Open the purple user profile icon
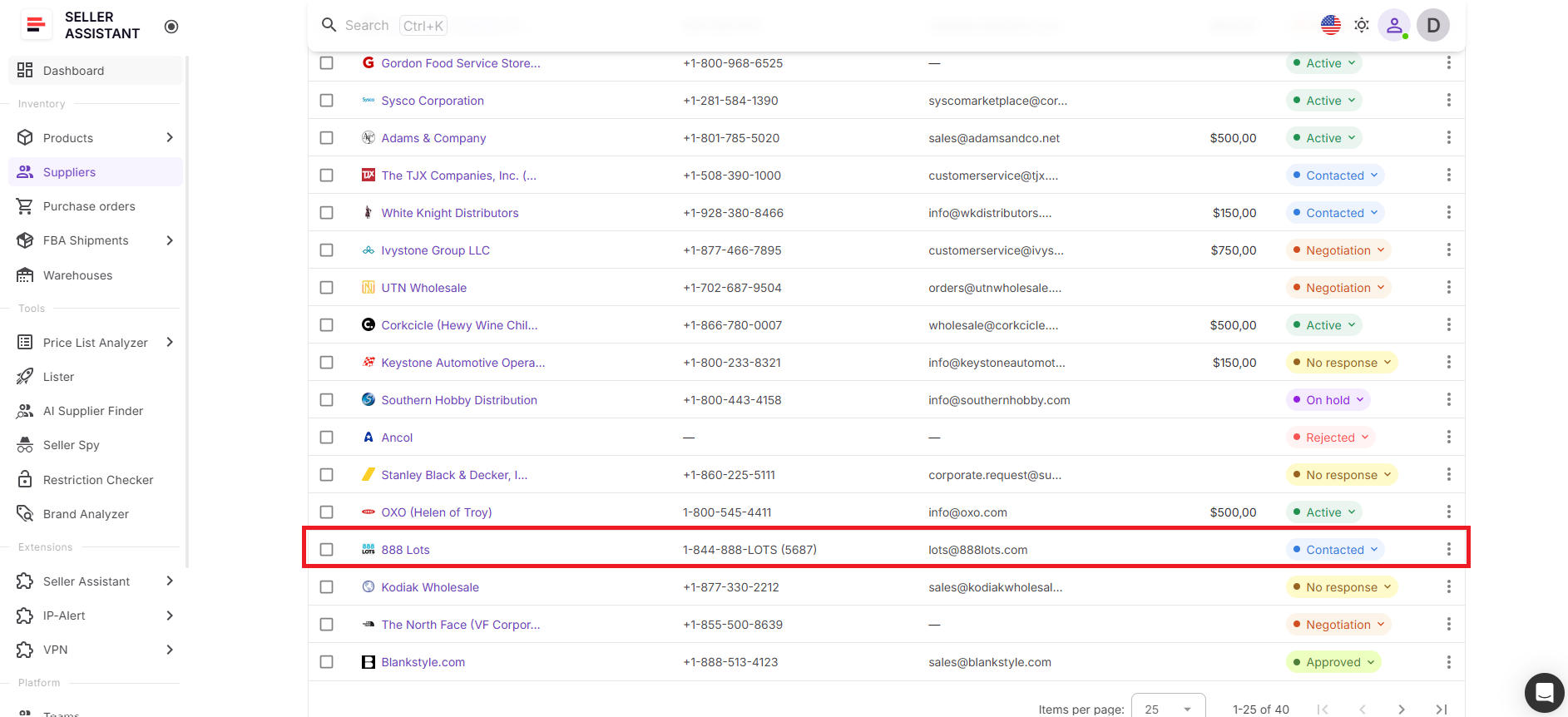The height and width of the screenshot is (717, 1568). [1394, 25]
